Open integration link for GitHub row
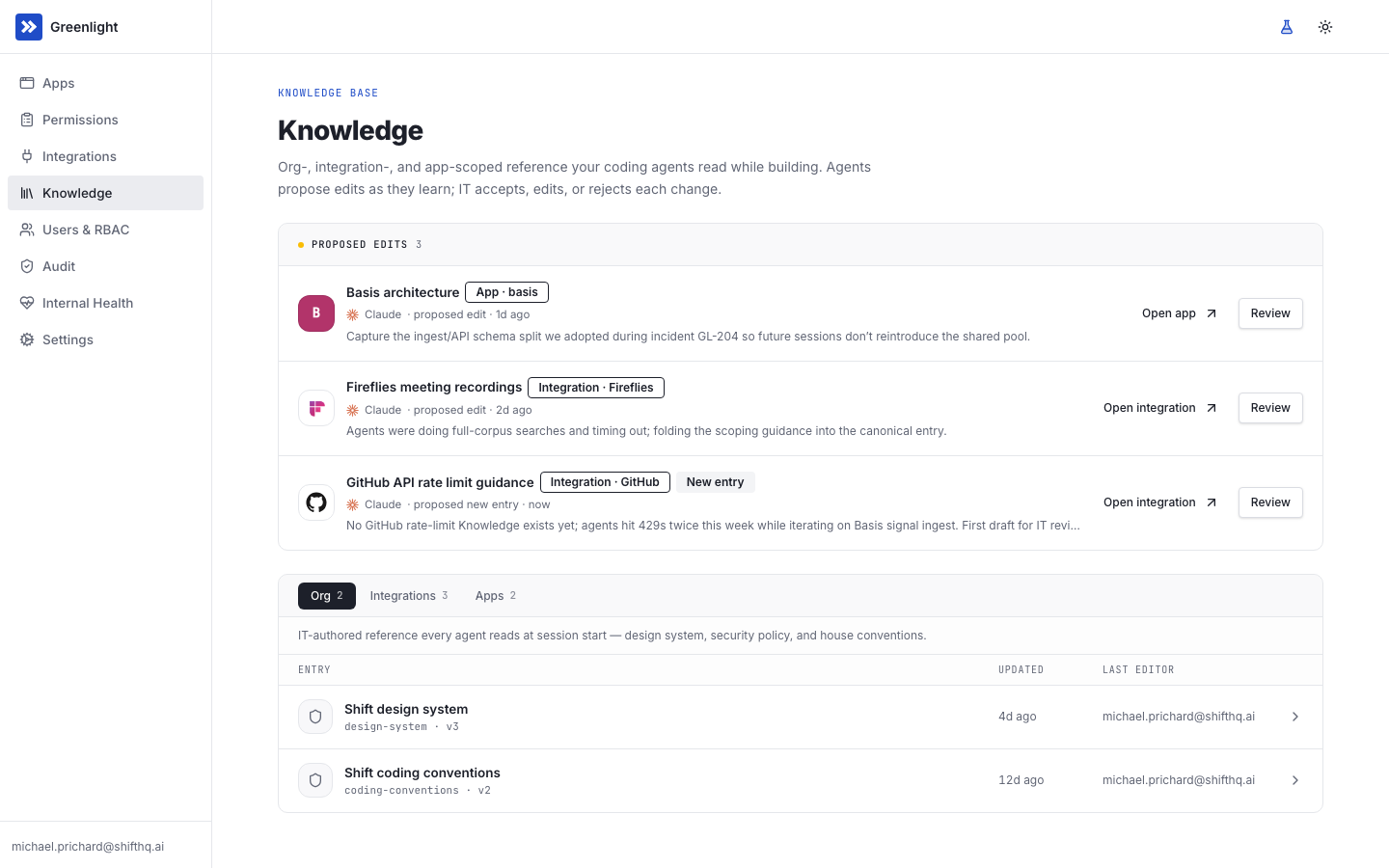Image resolution: width=1389 pixels, height=868 pixels. click(x=1159, y=502)
